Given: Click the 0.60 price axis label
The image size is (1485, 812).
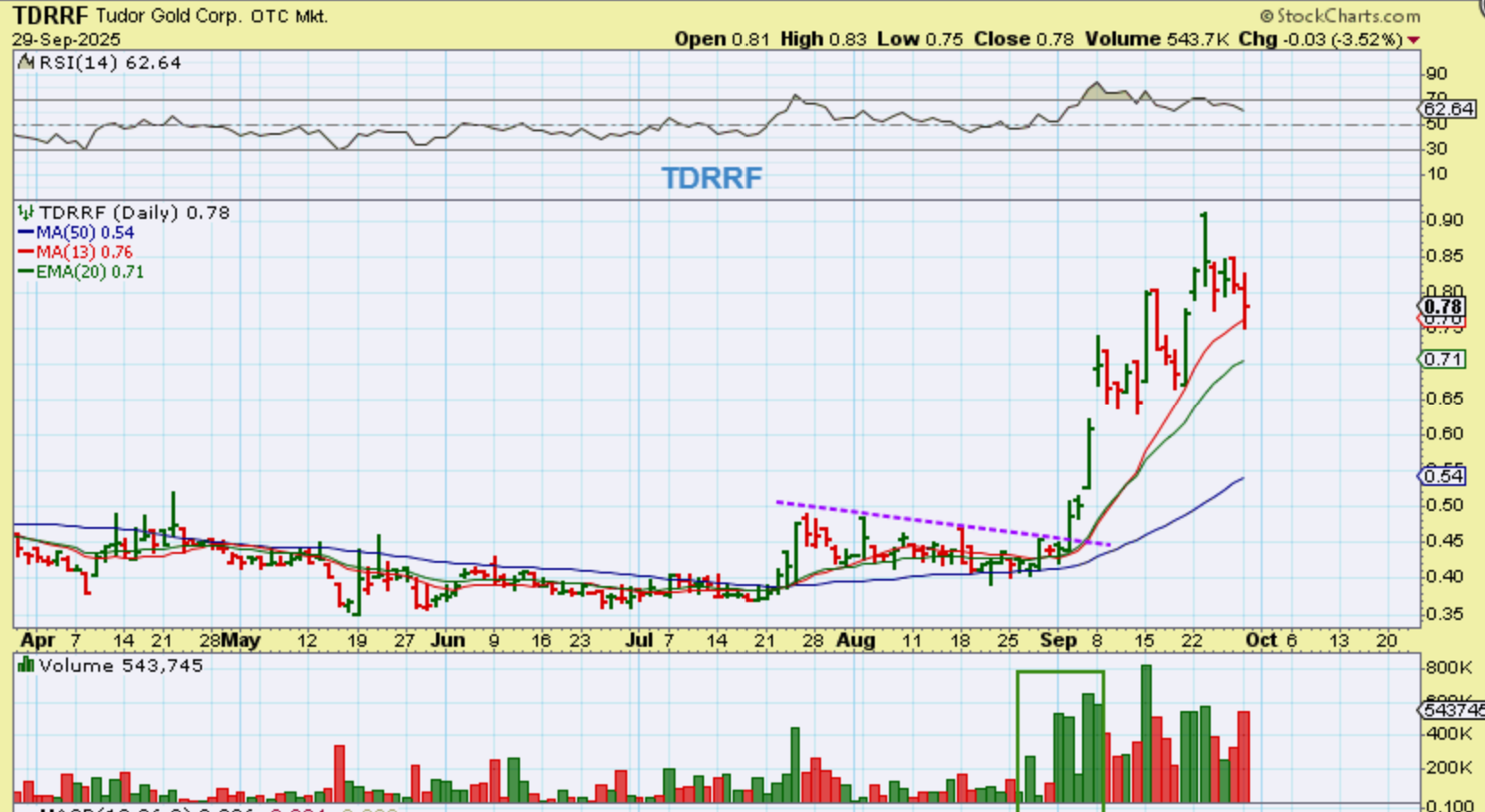Looking at the screenshot, I should click(1445, 434).
